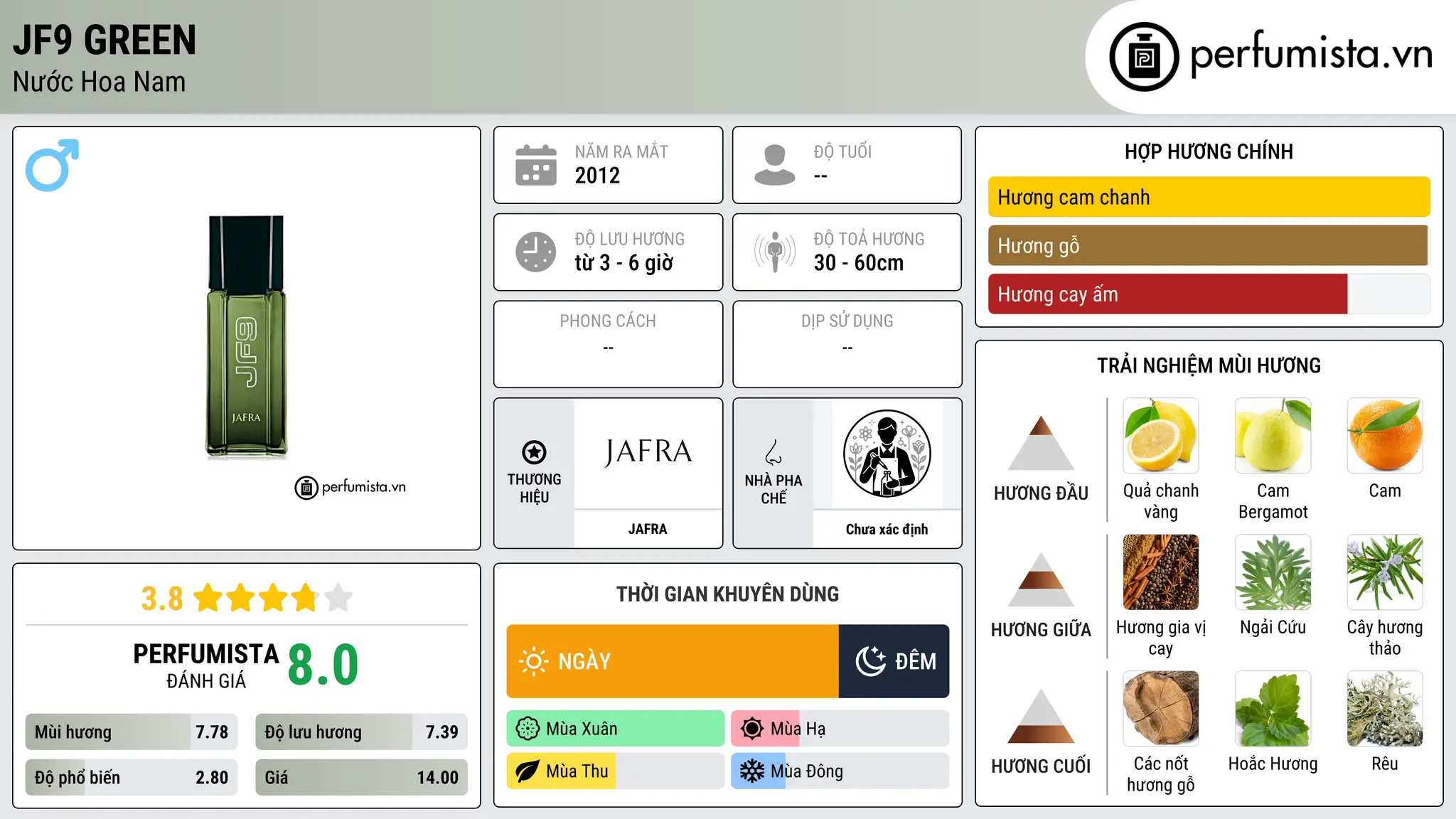The image size is (1456, 819).
Task: Click the Giá 14.00 score bar
Action: coord(361,777)
